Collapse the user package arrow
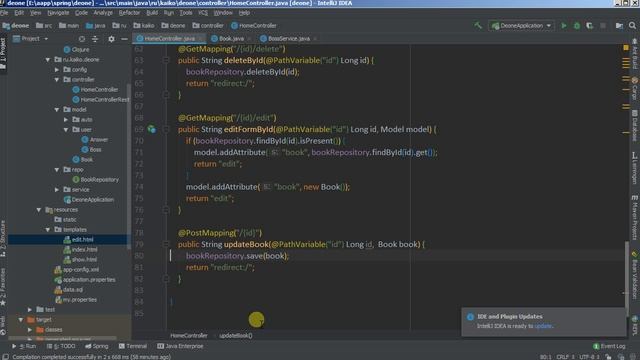This screenshot has height=360, width=640. pos(66,129)
